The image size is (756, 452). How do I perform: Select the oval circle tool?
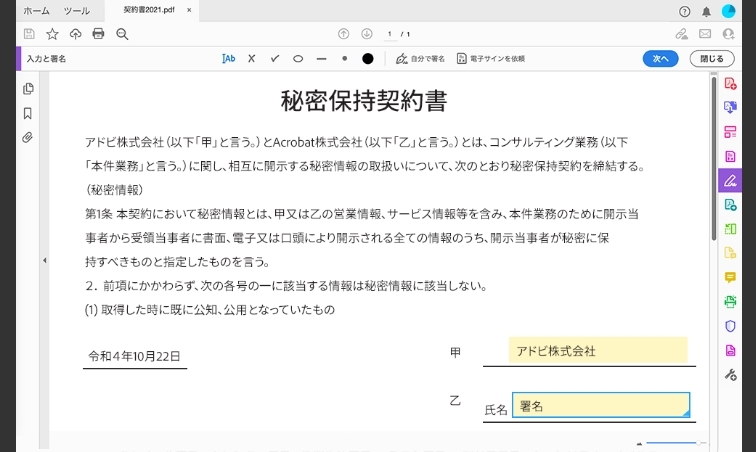pos(298,59)
